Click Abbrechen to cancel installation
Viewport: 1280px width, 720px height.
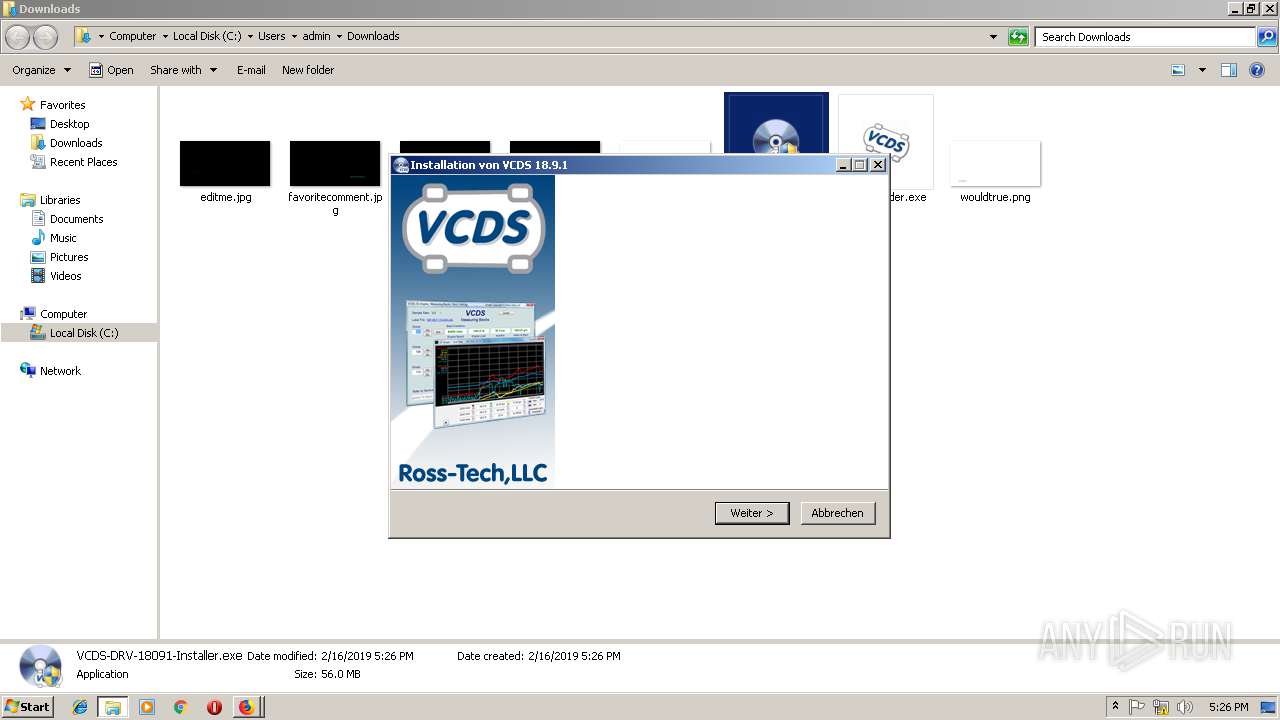pyautogui.click(x=838, y=513)
